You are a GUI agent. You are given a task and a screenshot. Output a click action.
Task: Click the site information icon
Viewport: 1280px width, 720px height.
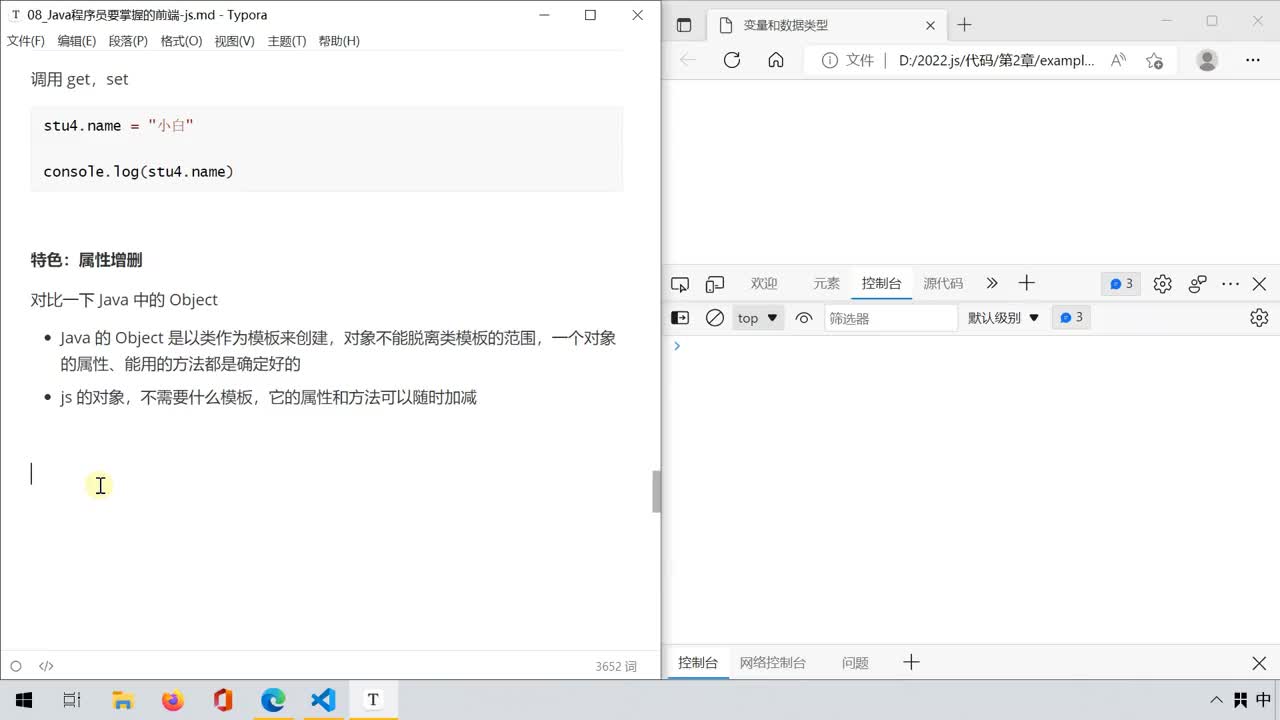pyautogui.click(x=829, y=60)
